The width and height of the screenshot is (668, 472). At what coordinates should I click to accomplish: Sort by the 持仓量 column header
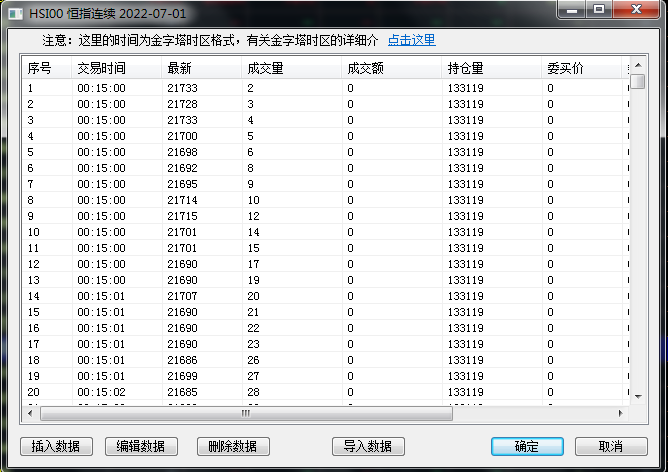[492, 68]
